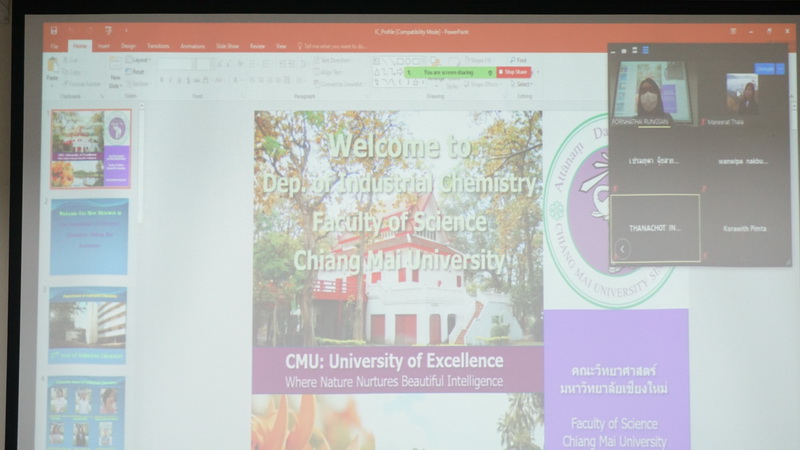Open the Layout dropdown

[x=138, y=61]
